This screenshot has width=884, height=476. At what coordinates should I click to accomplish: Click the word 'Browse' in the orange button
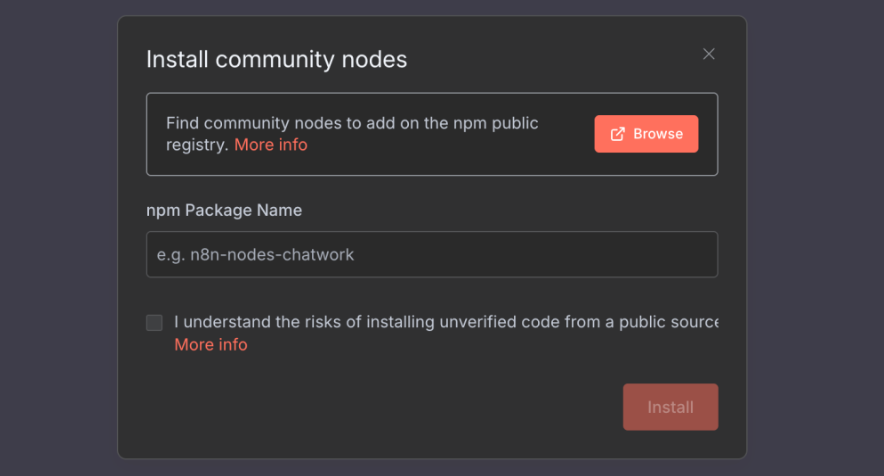tap(658, 134)
